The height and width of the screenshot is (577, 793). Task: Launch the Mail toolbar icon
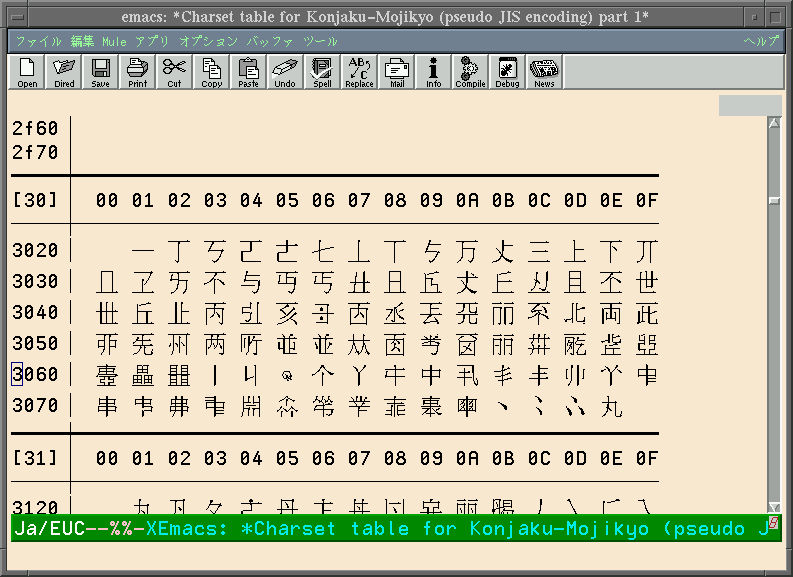(396, 72)
